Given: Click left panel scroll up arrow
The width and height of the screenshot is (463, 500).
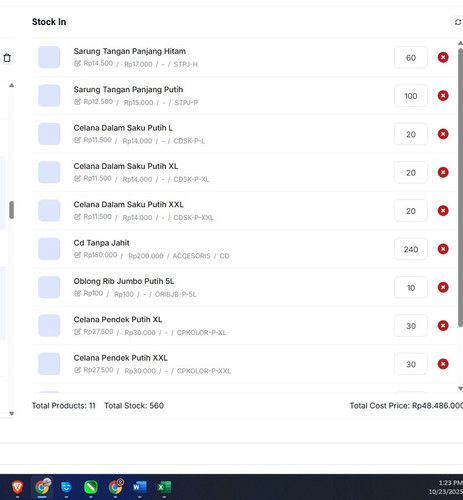Looking at the screenshot, I should pyautogui.click(x=12, y=85).
